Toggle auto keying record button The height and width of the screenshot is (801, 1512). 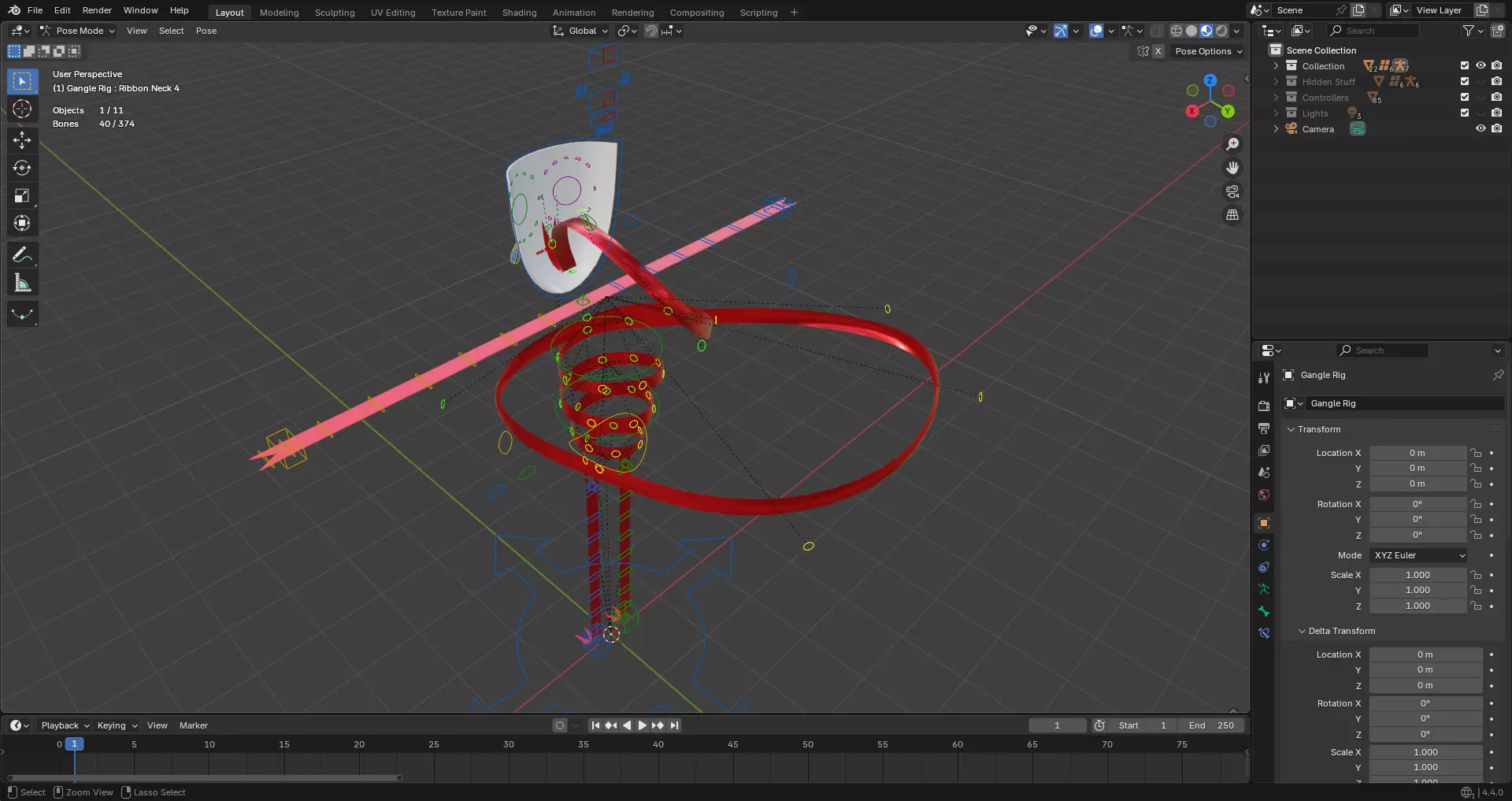tap(560, 725)
